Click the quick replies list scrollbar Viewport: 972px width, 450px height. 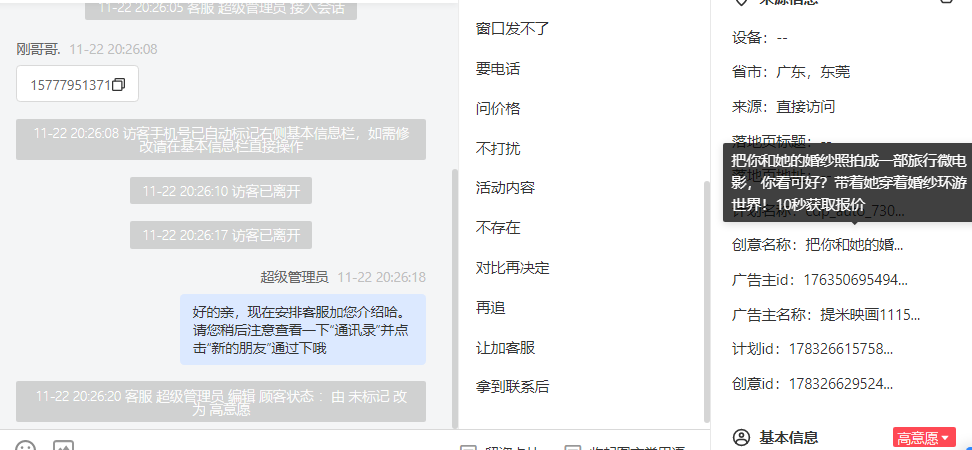click(x=706, y=301)
